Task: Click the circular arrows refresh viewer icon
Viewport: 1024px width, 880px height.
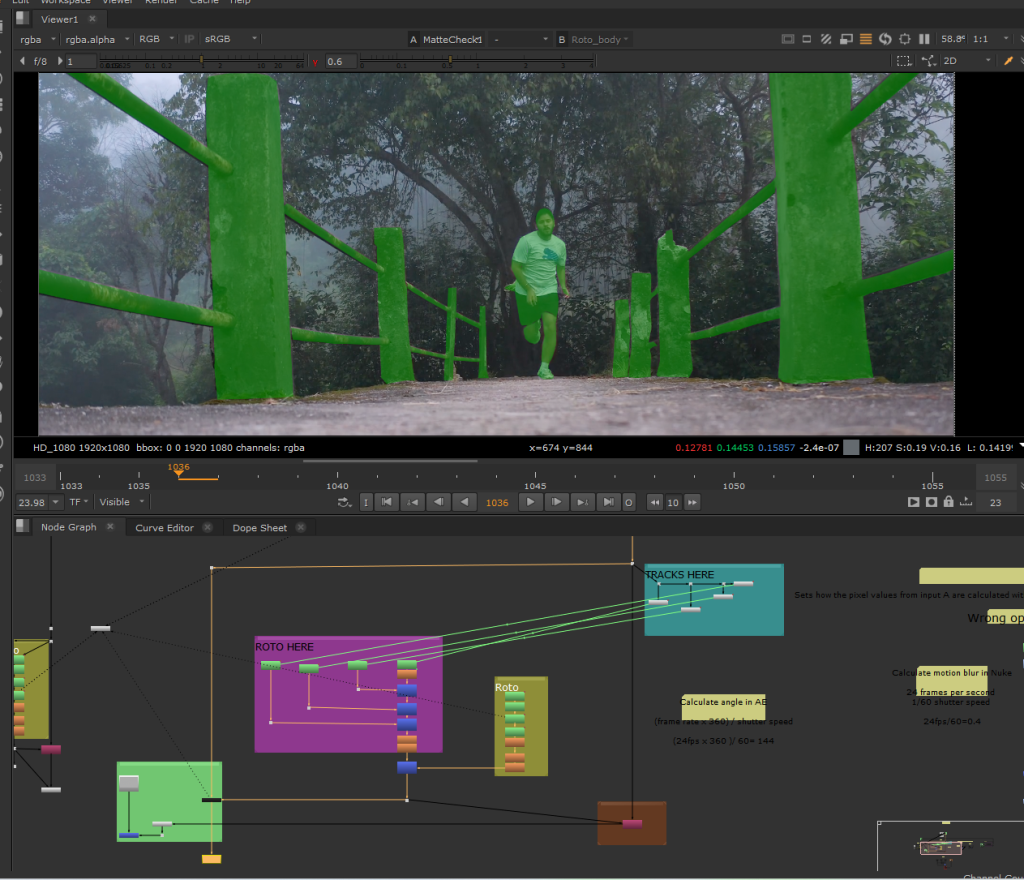Action: pos(885,39)
